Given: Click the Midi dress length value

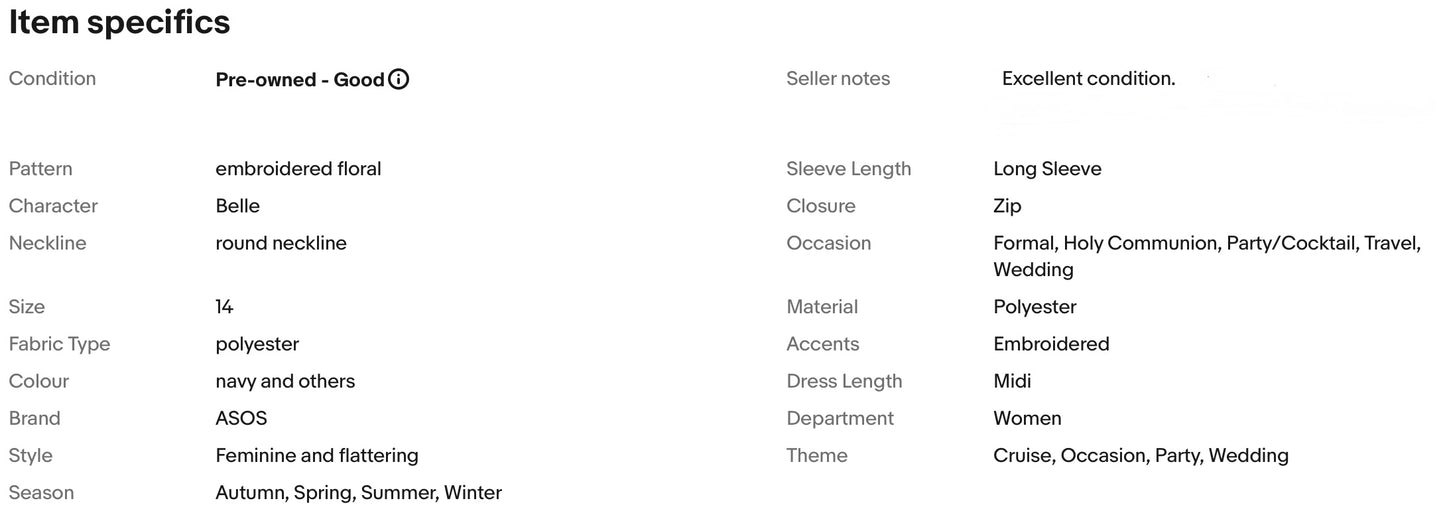Looking at the screenshot, I should [x=1012, y=381].
